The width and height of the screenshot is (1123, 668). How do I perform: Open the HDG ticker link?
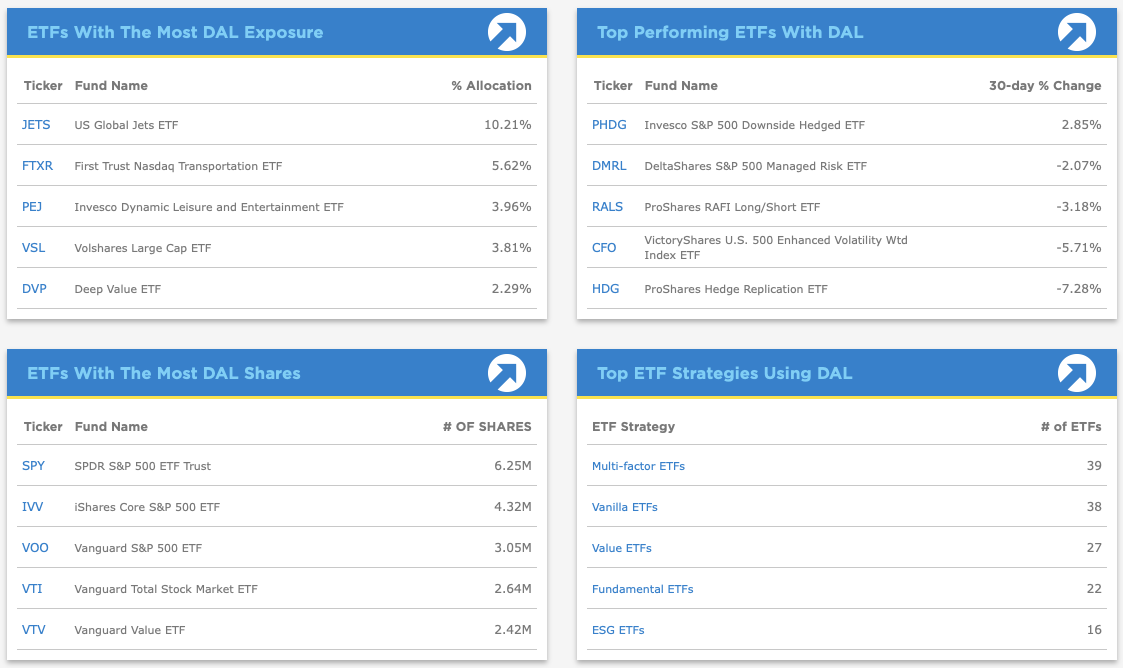pyautogui.click(x=605, y=289)
